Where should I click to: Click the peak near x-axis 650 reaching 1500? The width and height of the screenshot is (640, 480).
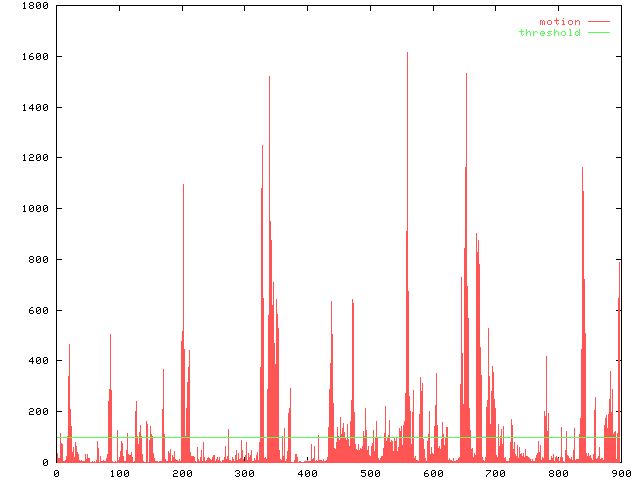coord(466,75)
